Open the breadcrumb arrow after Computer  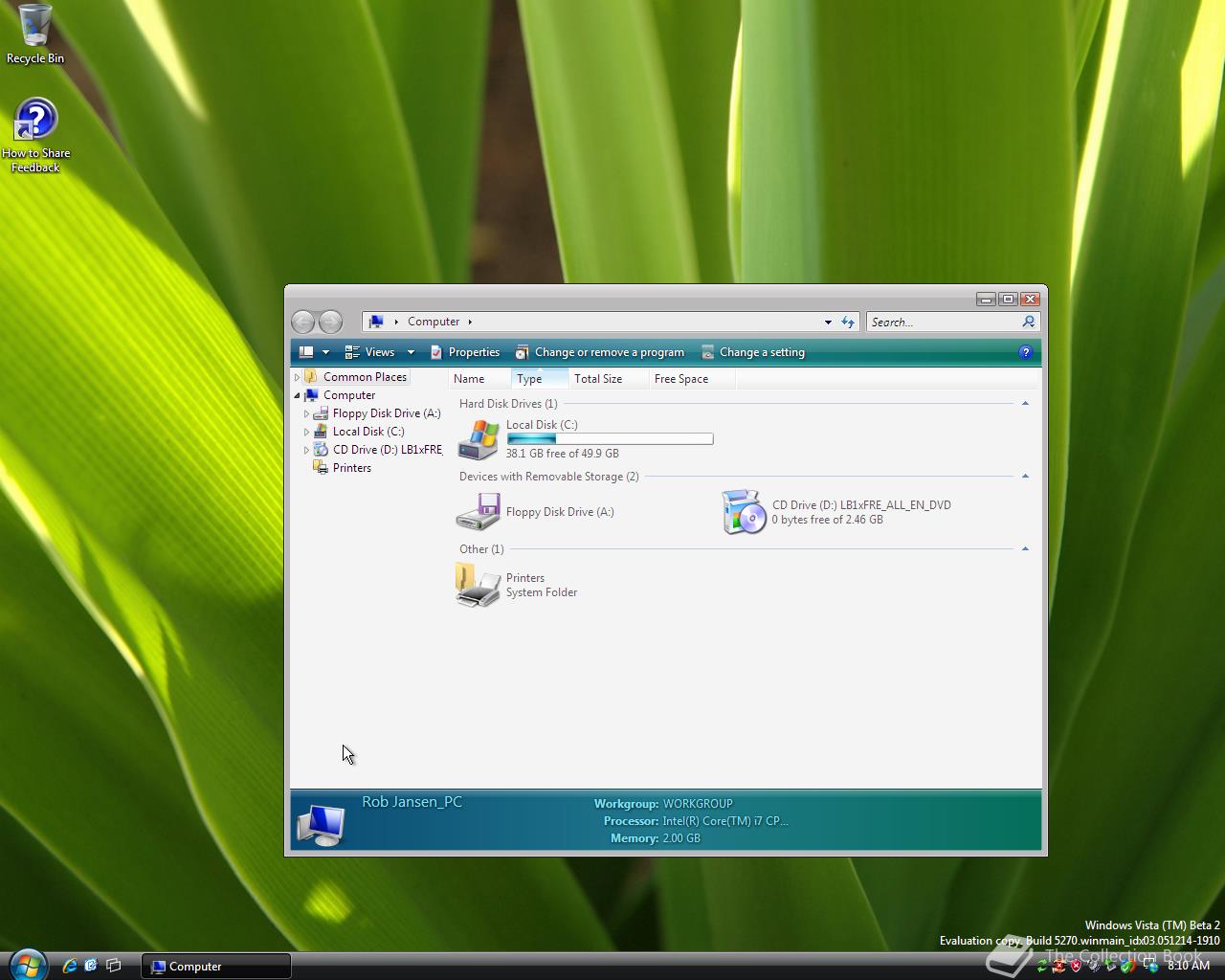click(470, 322)
